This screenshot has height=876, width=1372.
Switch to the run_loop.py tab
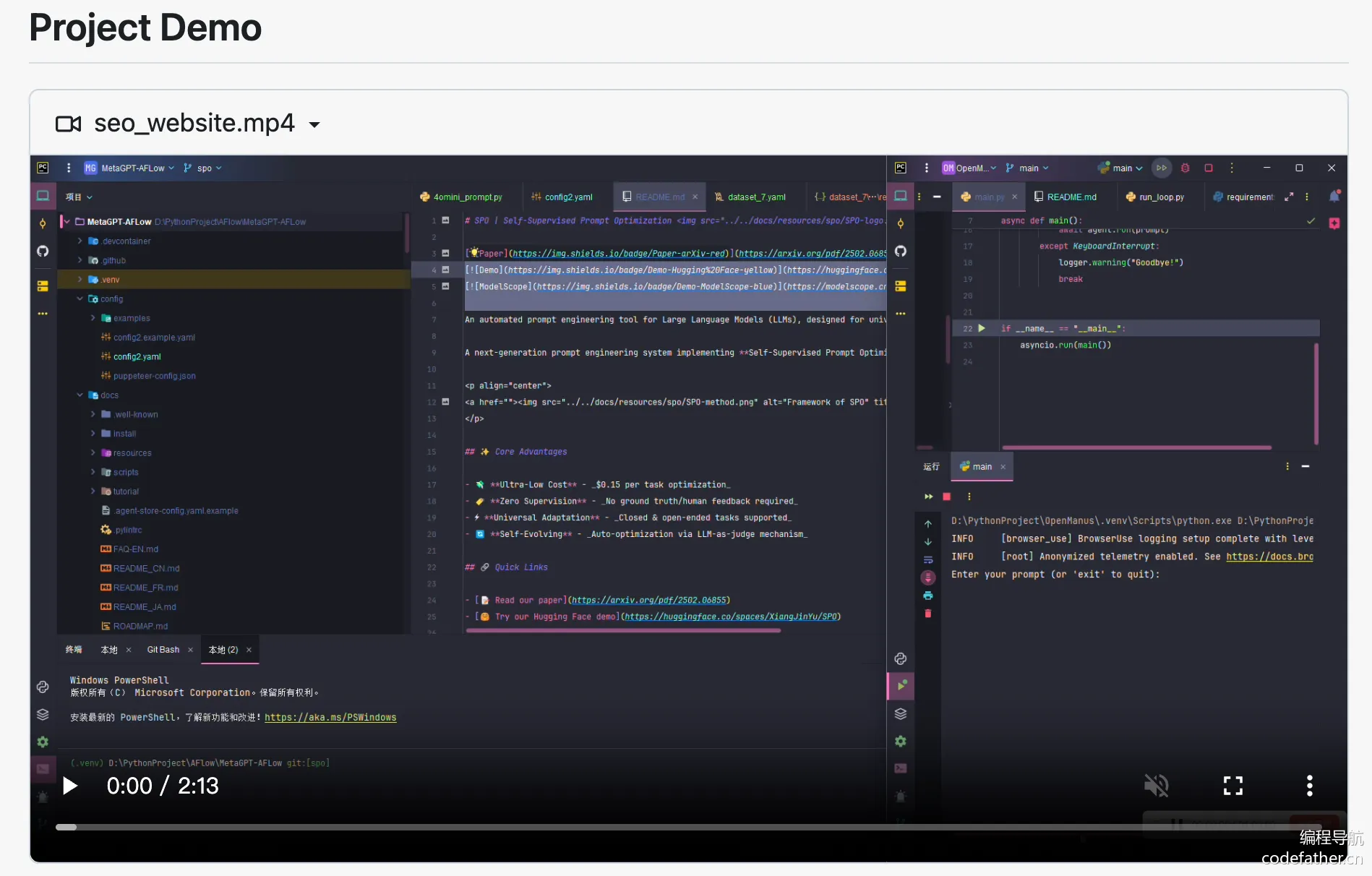(1154, 197)
